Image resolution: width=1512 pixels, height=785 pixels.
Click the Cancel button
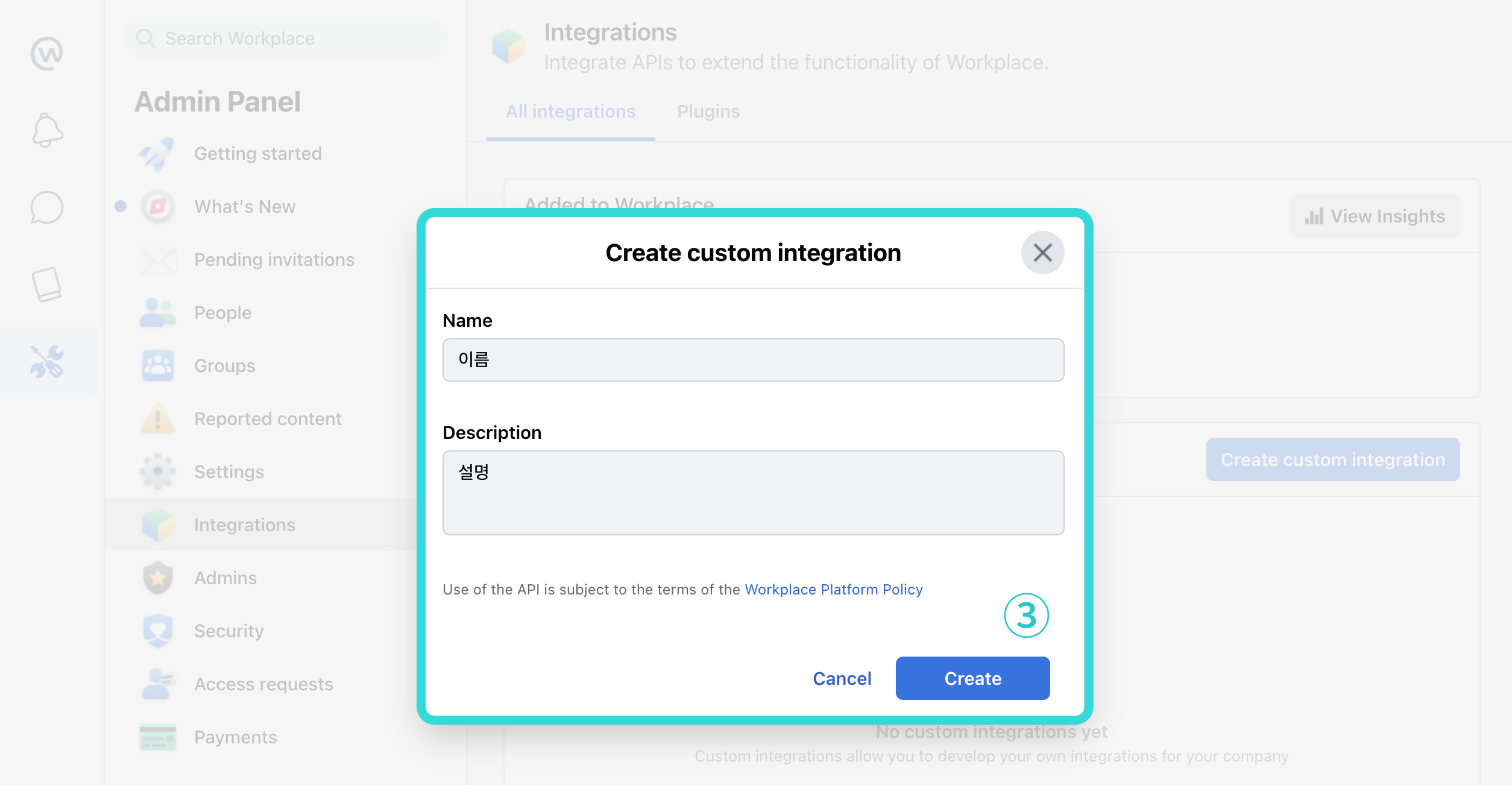pyautogui.click(x=842, y=678)
